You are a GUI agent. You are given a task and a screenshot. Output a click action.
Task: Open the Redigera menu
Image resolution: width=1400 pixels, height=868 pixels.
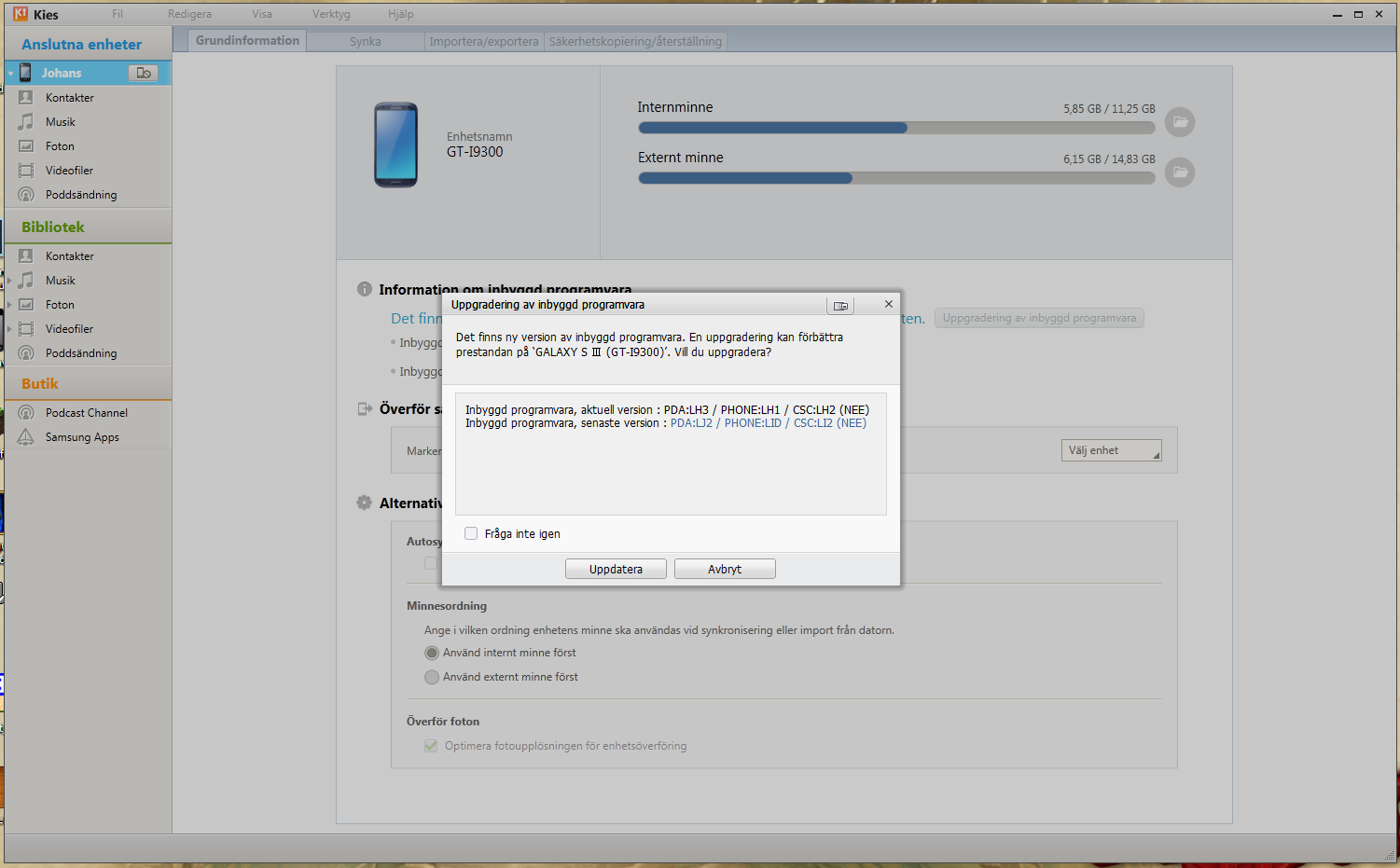pos(189,14)
